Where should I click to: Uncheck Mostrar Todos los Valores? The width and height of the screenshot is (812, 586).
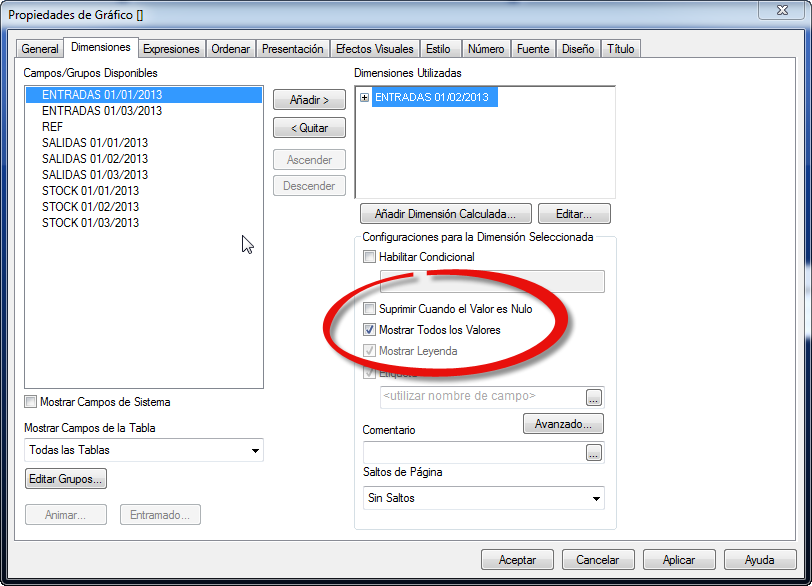click(x=369, y=329)
